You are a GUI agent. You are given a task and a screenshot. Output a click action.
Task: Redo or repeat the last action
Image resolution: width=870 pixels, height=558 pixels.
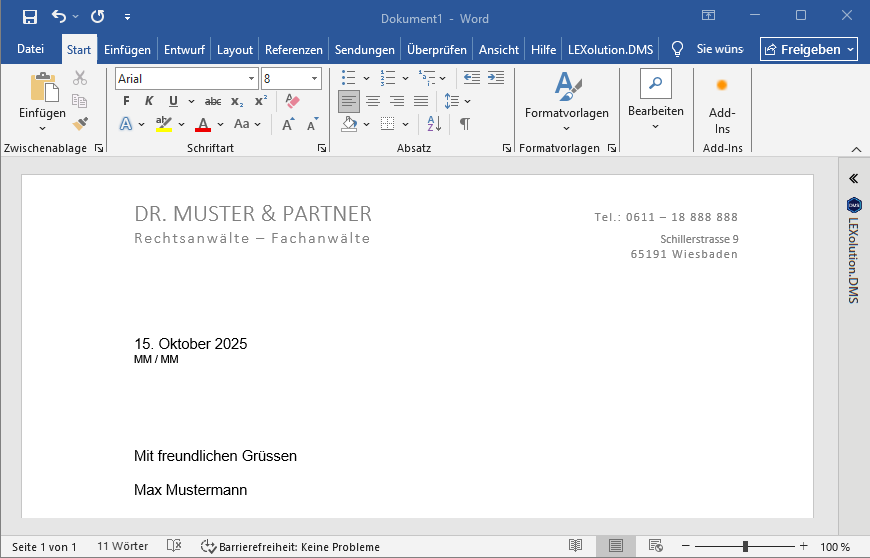[x=98, y=17]
